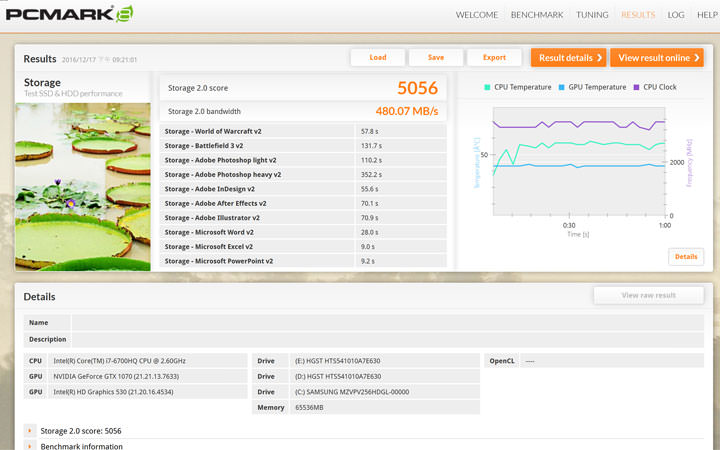The width and height of the screenshot is (720, 450).
Task: Open the Result details panel
Action: 568,58
